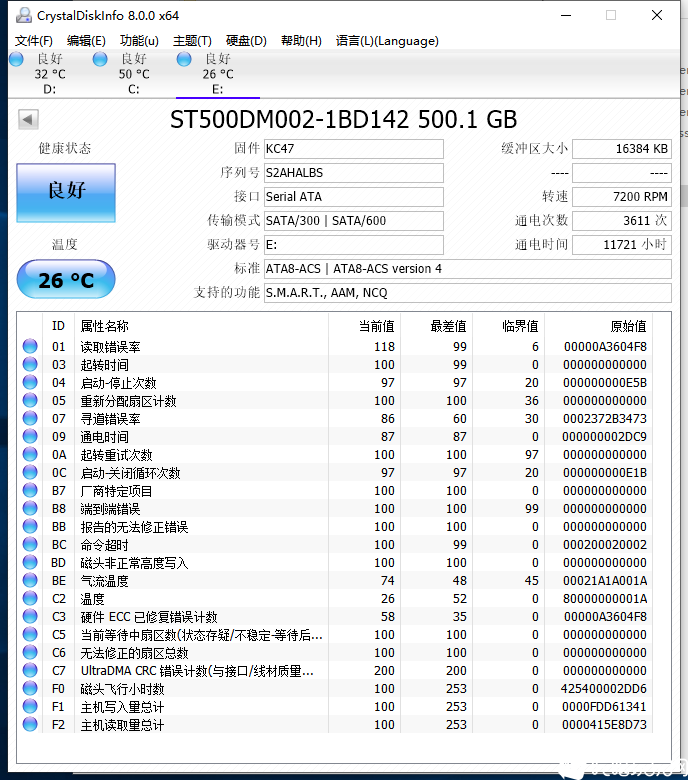Open the 功能(u) menu
Image resolution: width=688 pixels, height=780 pixels.
tap(139, 41)
